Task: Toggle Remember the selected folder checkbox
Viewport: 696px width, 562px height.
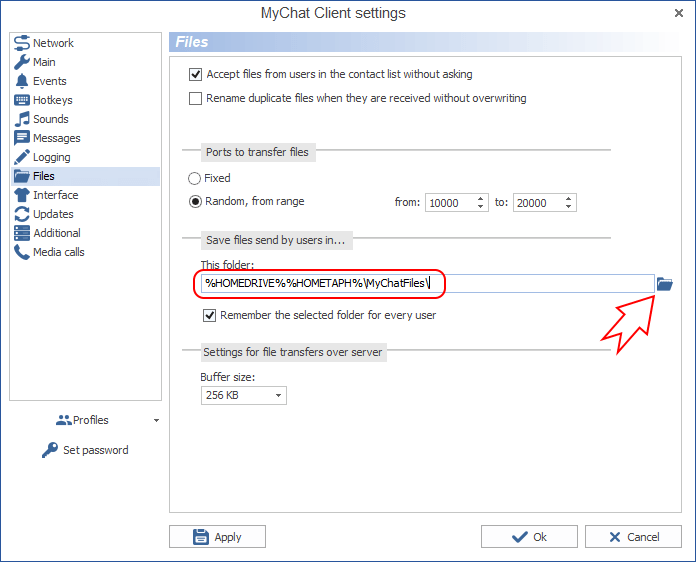Action: point(210,316)
